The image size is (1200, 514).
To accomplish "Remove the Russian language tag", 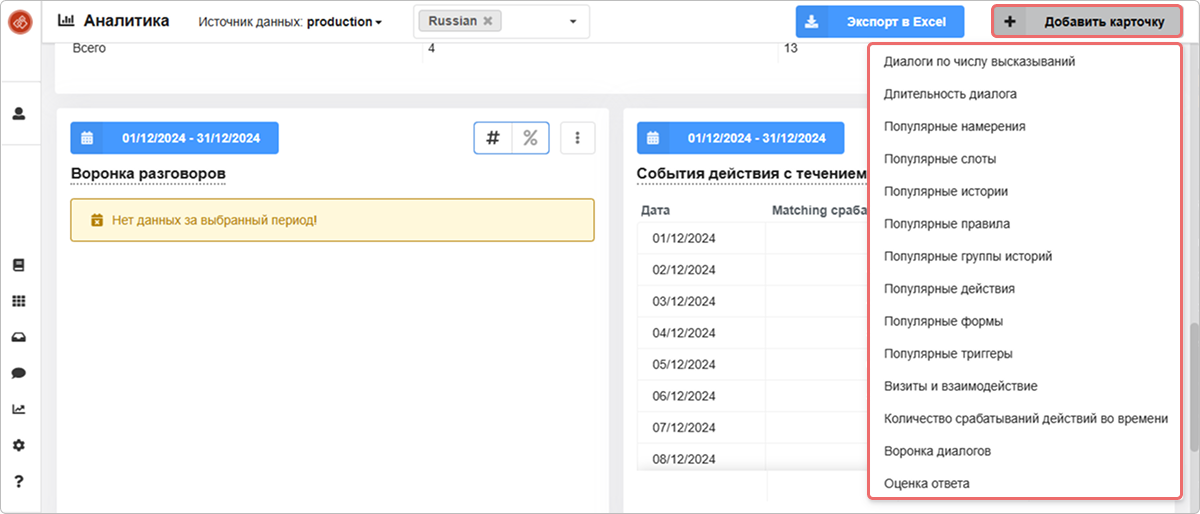I will [487, 21].
